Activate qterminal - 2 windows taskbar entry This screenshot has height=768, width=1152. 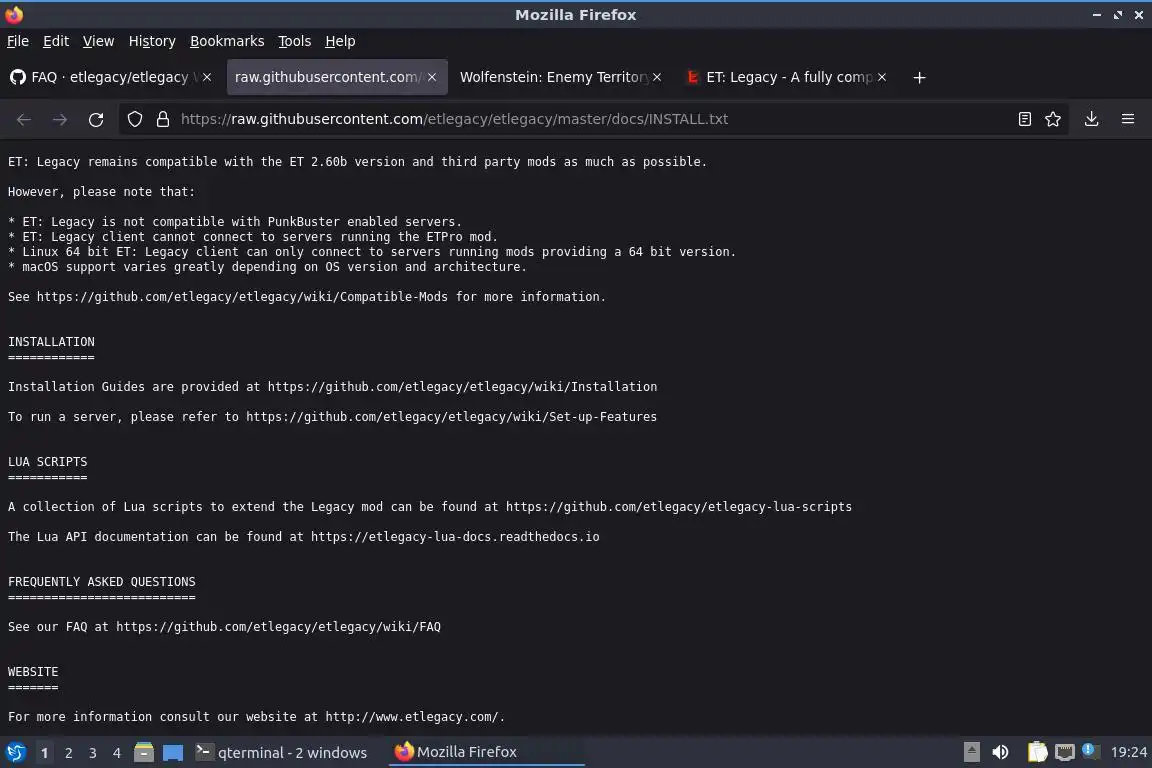[x=281, y=753]
